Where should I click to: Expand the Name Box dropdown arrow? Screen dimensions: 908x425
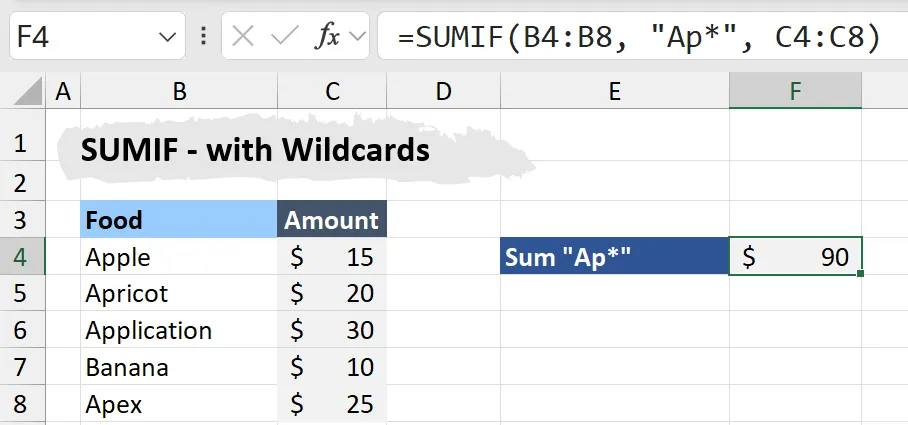pyautogui.click(x=166, y=37)
